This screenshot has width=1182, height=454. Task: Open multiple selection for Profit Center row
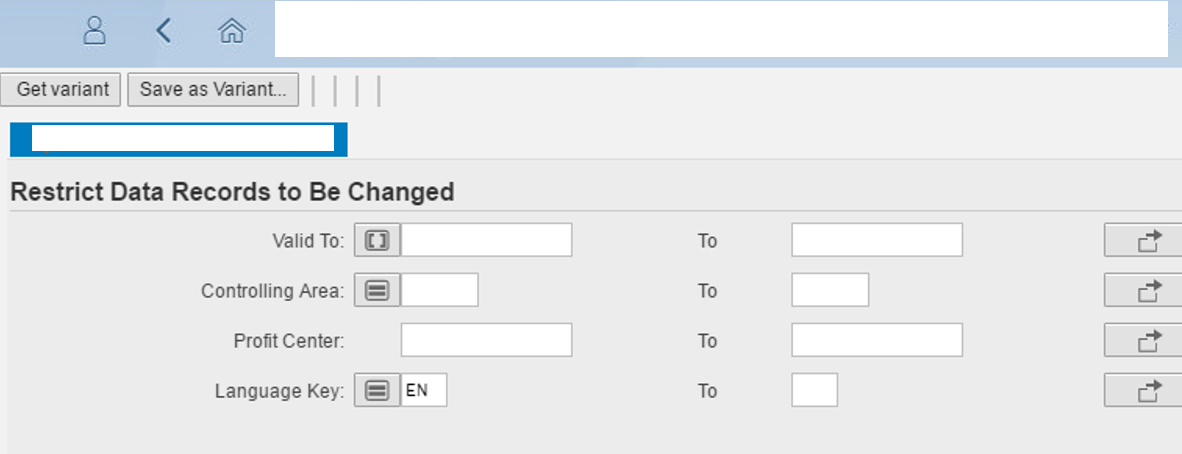[1144, 340]
